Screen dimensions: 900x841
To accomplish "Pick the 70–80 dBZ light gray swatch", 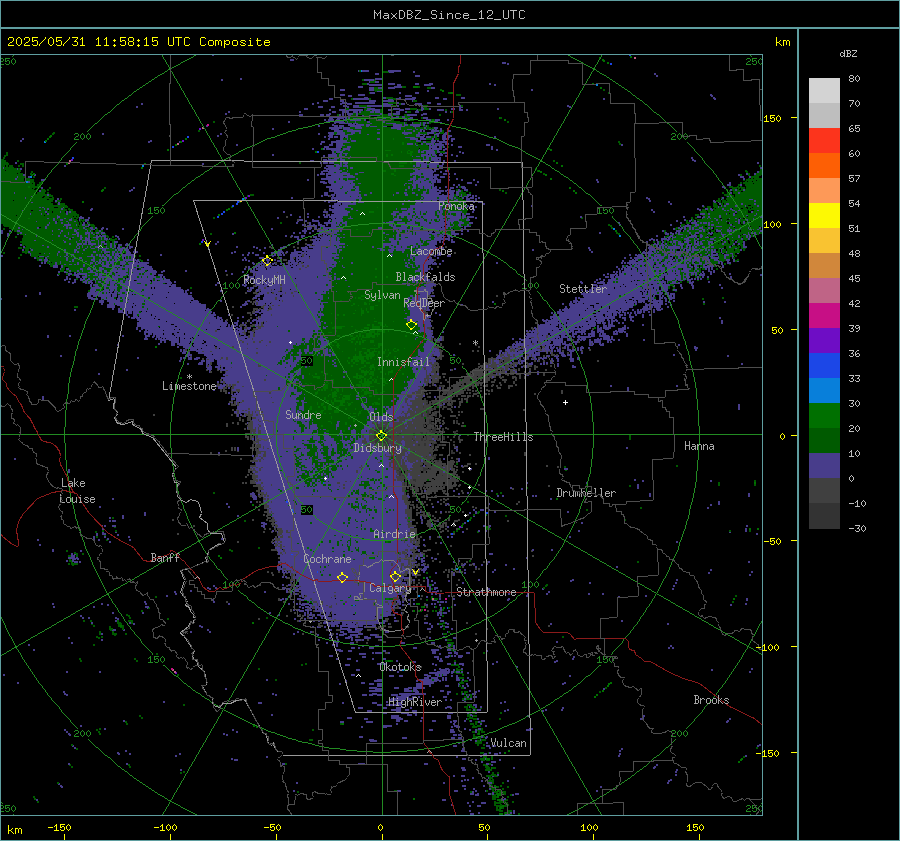I will [824, 91].
